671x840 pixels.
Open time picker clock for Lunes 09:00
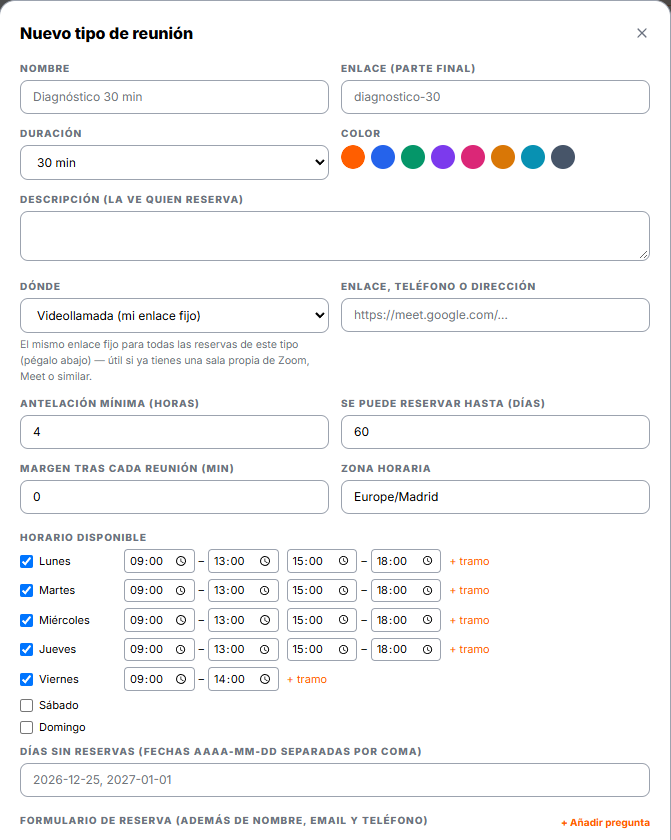(x=181, y=561)
